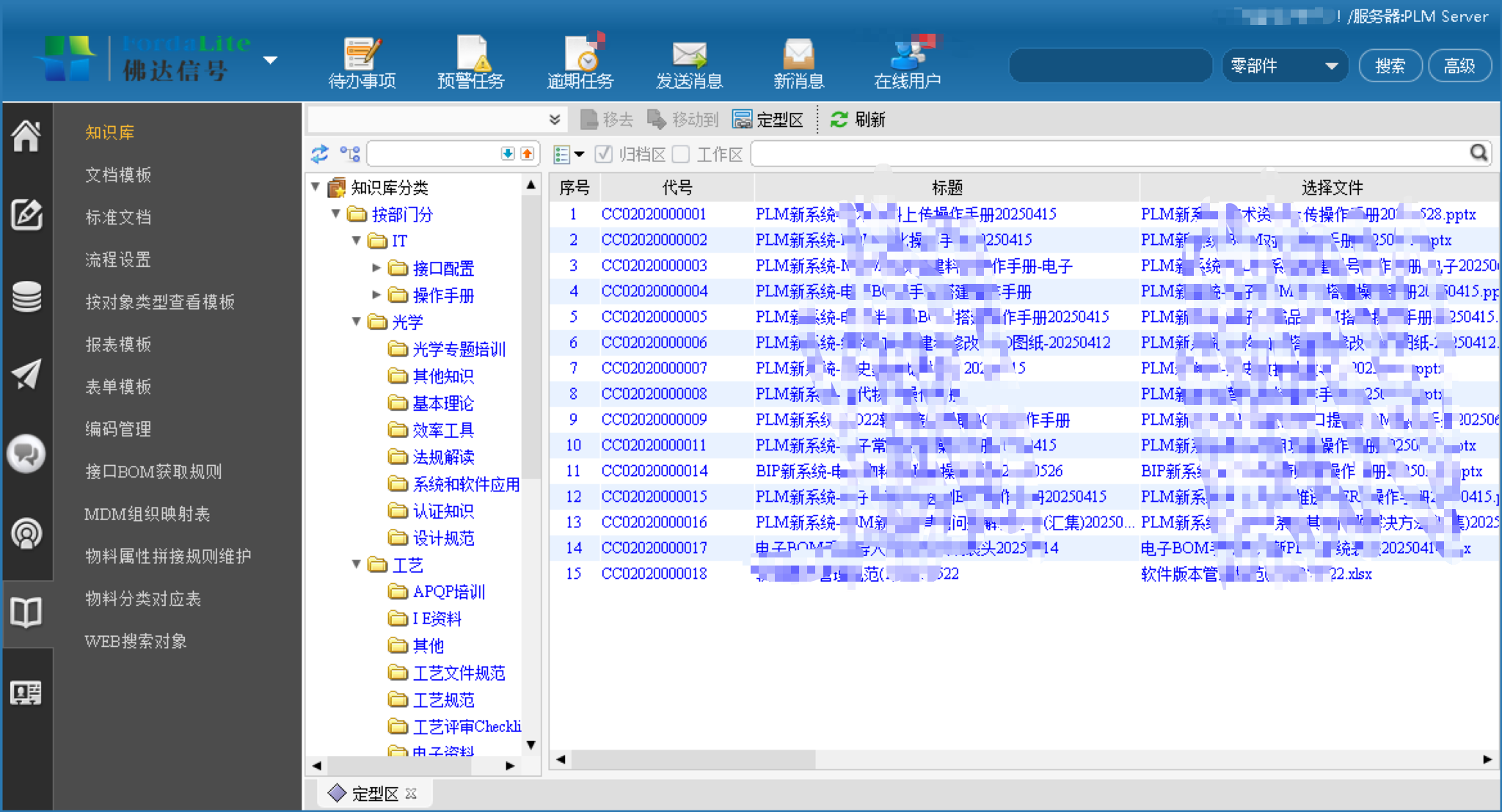Click the 搜索 search button
This screenshot has width=1502, height=812.
pyautogui.click(x=1390, y=66)
